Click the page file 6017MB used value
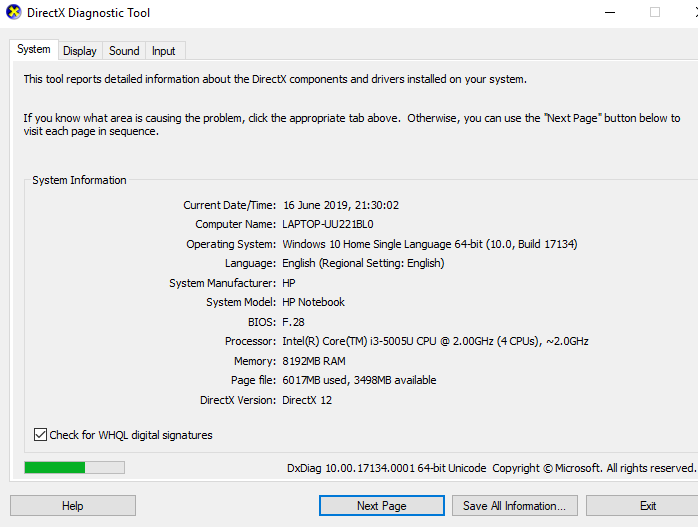 [x=359, y=380]
